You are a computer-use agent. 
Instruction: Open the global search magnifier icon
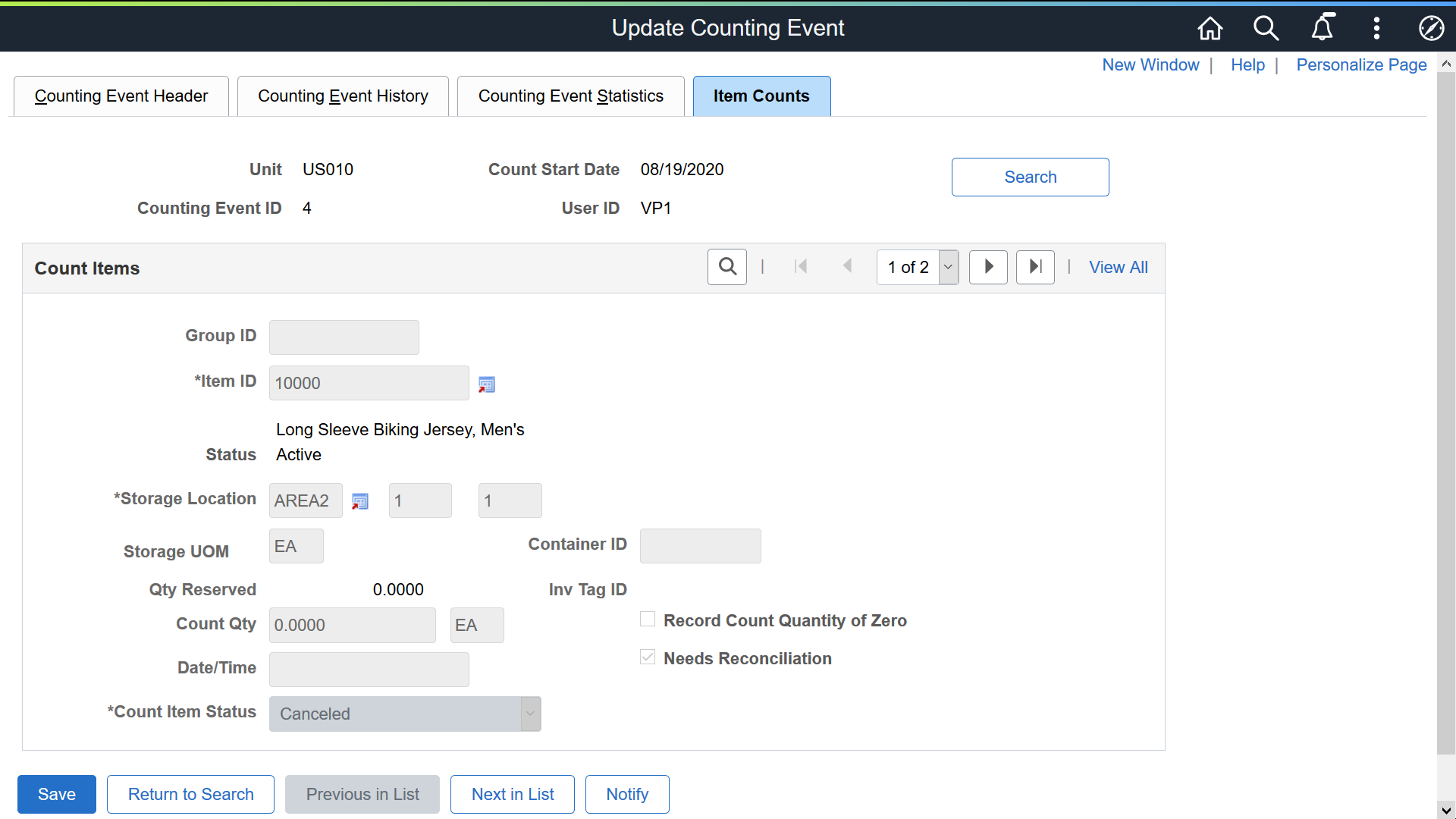click(x=1266, y=28)
